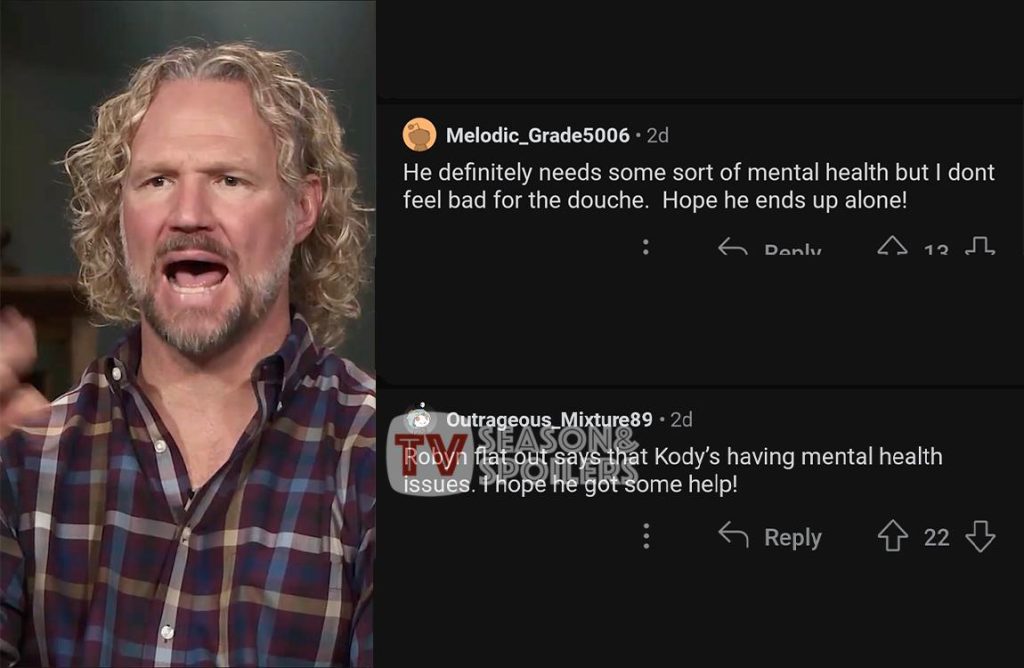Viewport: 1024px width, 668px height.
Task: Click the 22 vote count
Action: click(936, 537)
